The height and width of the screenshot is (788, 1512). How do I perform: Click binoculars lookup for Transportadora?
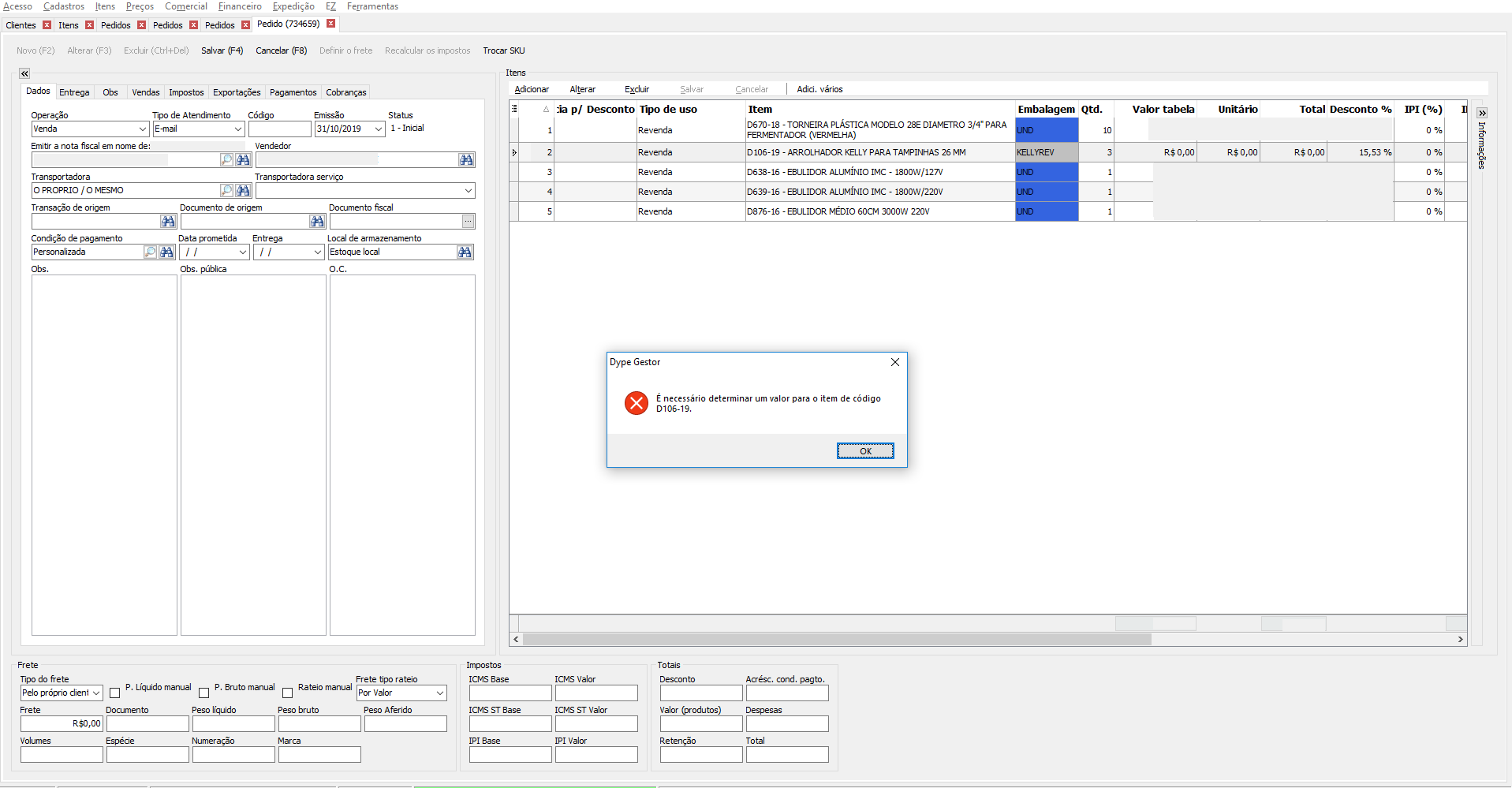tap(243, 190)
